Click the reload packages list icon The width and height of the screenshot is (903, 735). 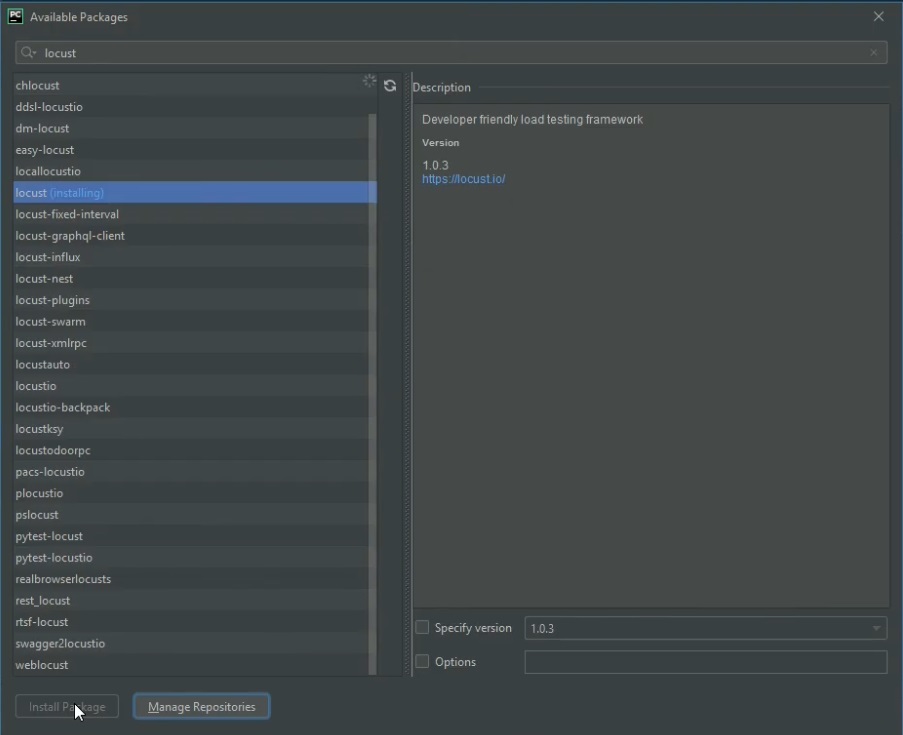pyautogui.click(x=390, y=86)
